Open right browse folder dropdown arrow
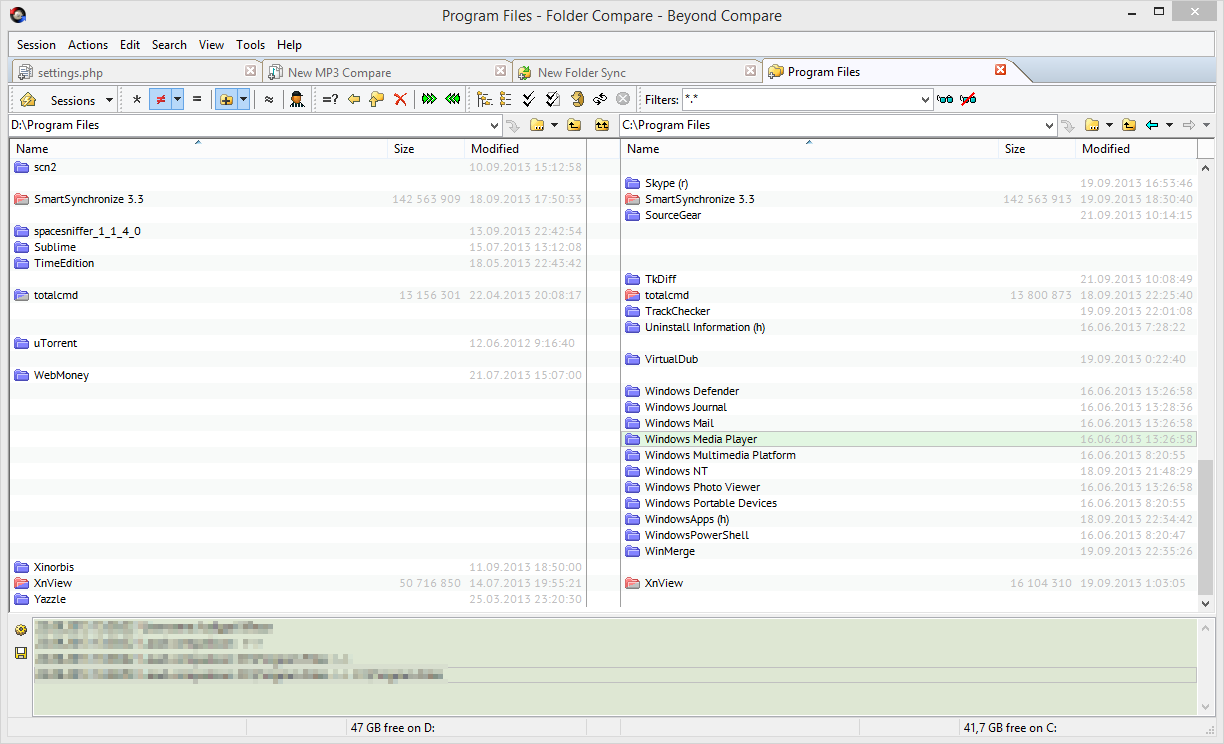 point(1109,125)
